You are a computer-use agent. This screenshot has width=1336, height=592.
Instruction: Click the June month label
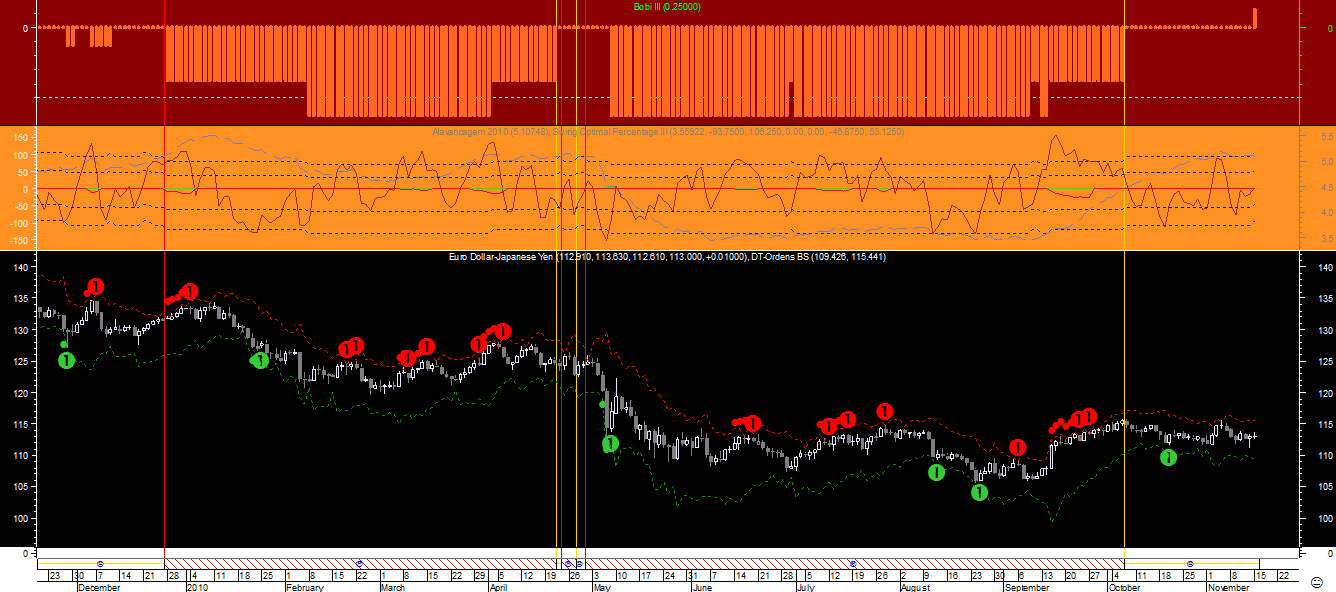pos(702,588)
